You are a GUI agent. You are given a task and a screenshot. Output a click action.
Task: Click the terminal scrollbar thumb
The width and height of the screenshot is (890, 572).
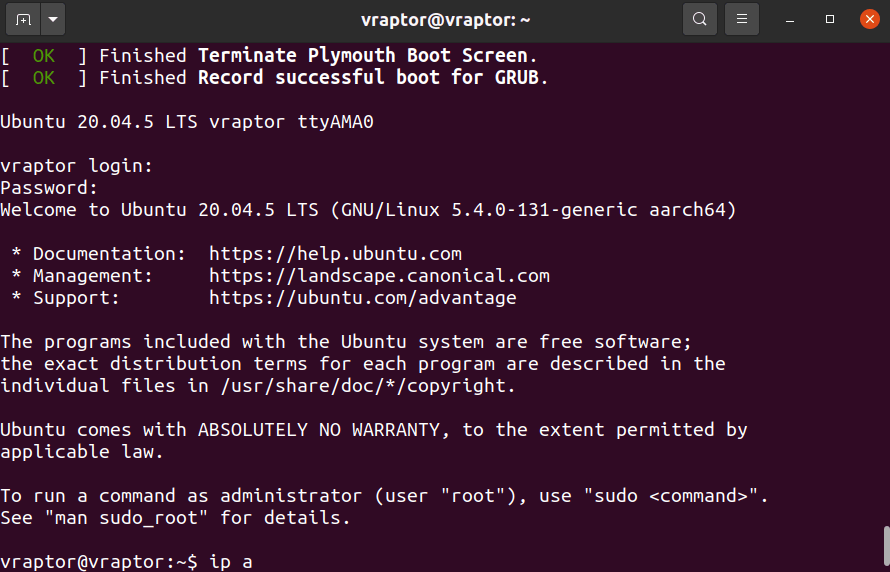tap(887, 548)
